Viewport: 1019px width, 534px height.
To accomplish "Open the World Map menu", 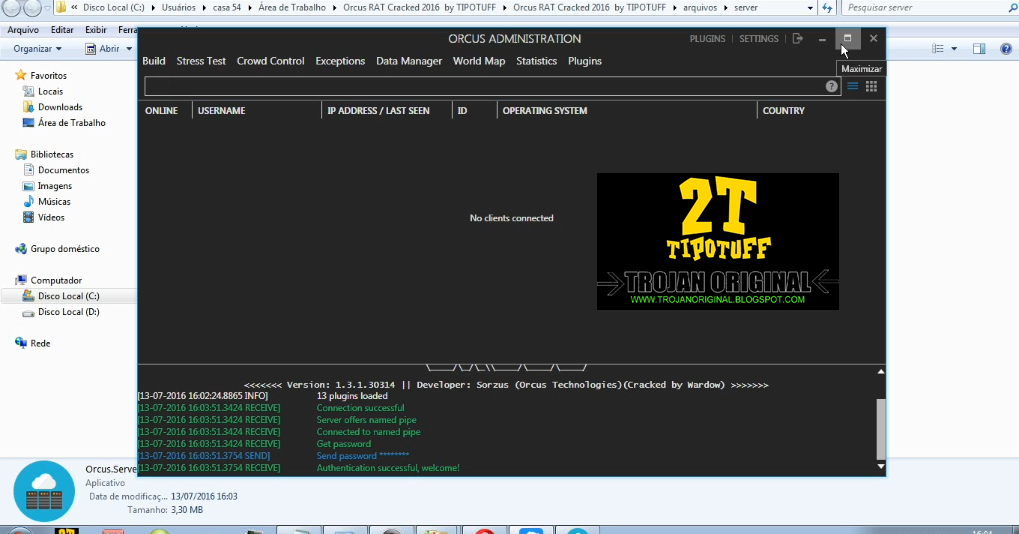I will point(479,61).
